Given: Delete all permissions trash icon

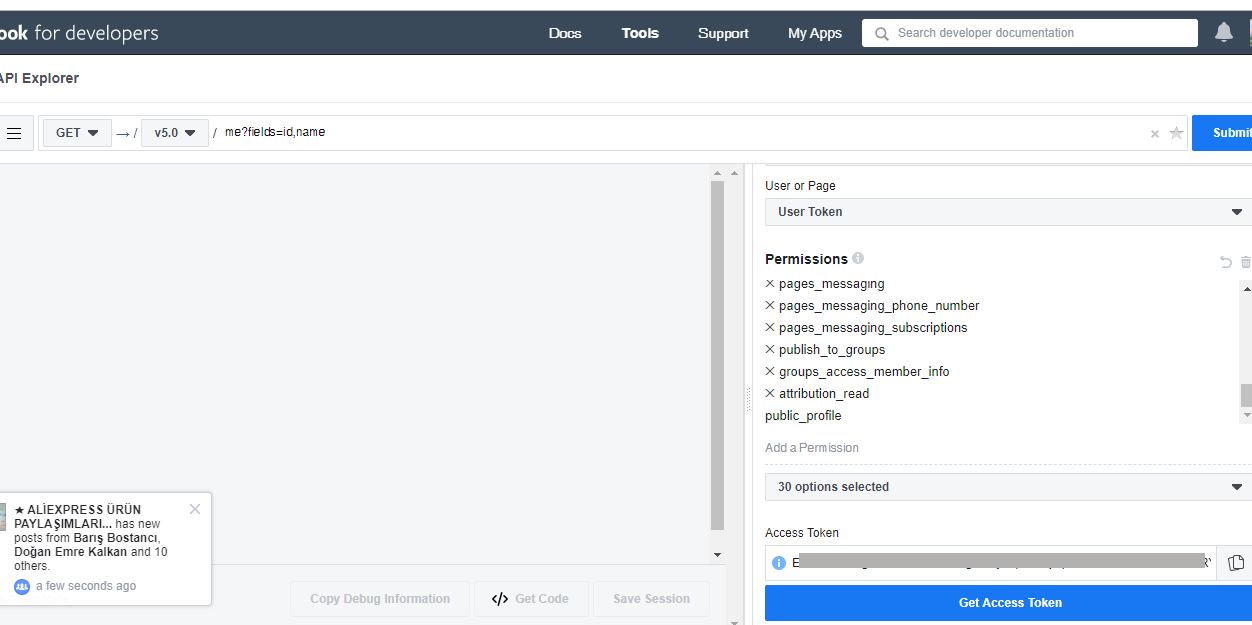Looking at the screenshot, I should [1246, 262].
